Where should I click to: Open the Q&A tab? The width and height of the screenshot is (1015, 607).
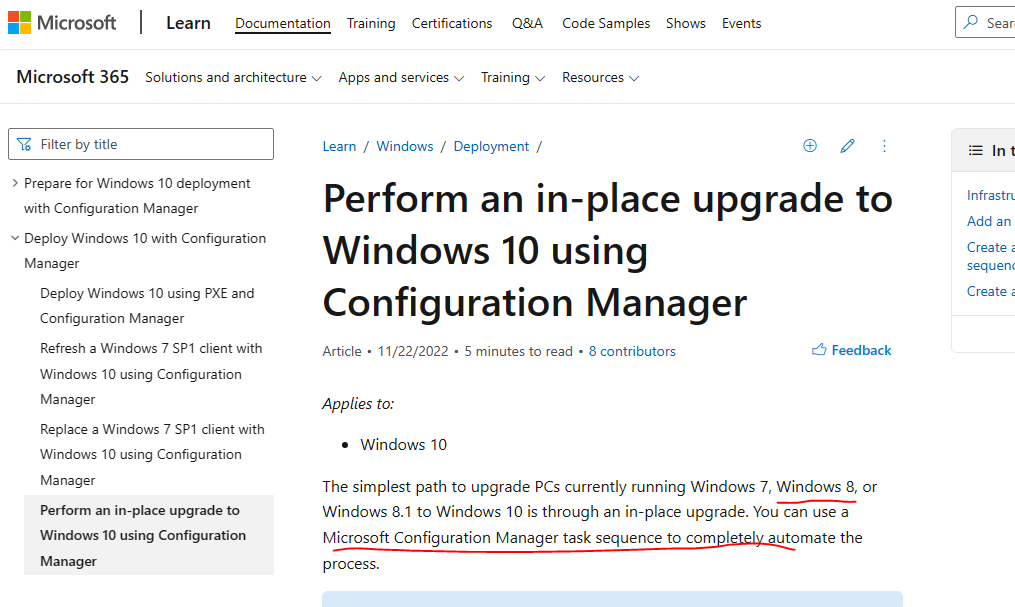click(527, 23)
